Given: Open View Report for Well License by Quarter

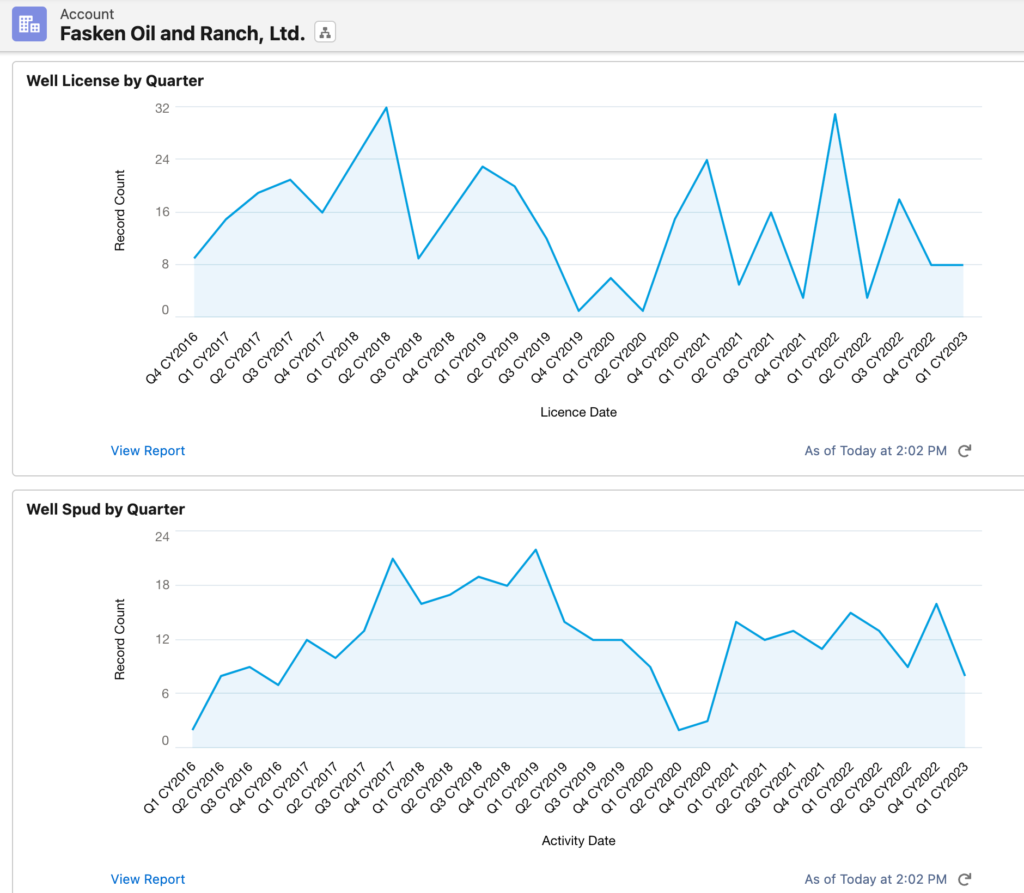Looking at the screenshot, I should (147, 451).
